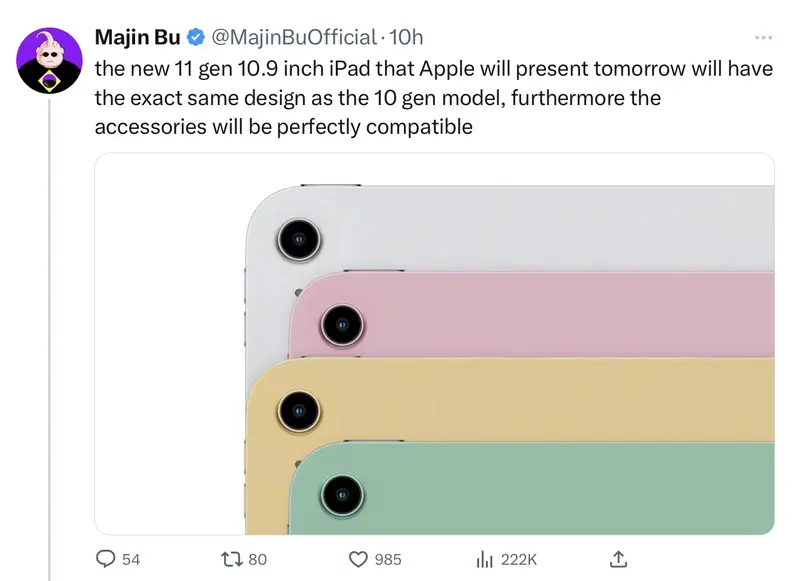Click the Majin Bu display name
The width and height of the screenshot is (800, 581).
click(138, 37)
